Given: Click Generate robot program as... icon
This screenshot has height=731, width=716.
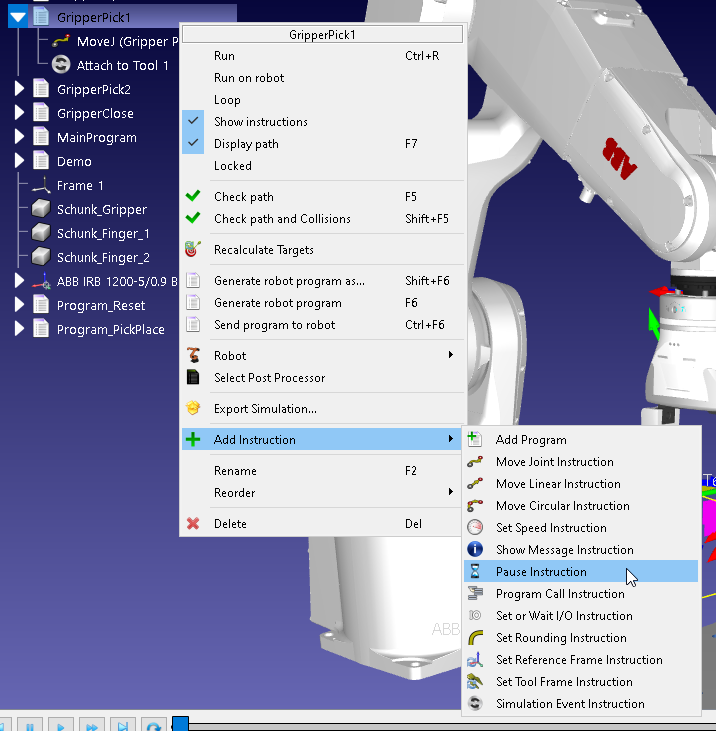Looking at the screenshot, I should (193, 281).
